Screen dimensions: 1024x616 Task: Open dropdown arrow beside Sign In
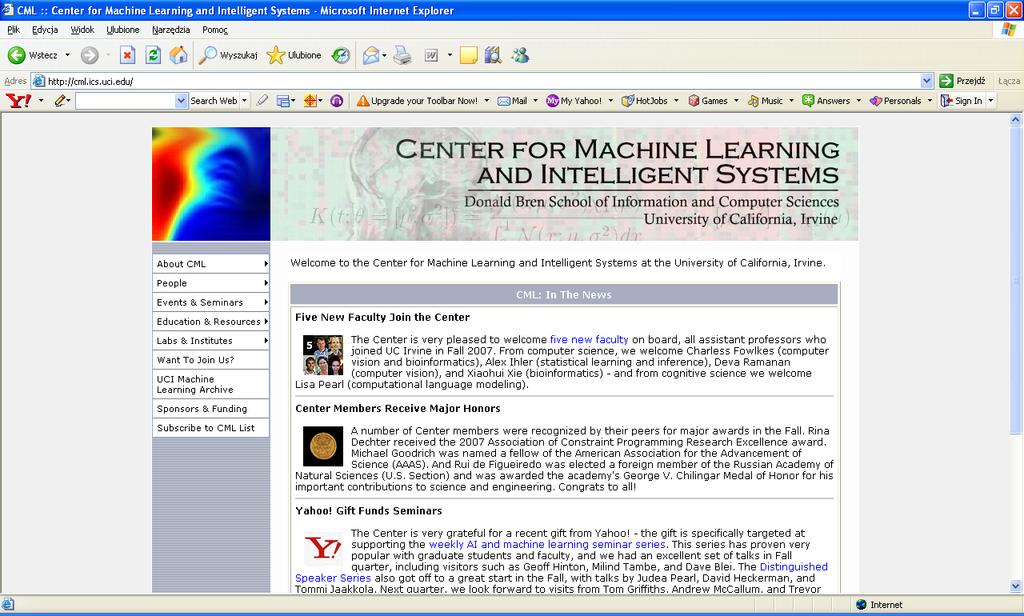tap(991, 101)
